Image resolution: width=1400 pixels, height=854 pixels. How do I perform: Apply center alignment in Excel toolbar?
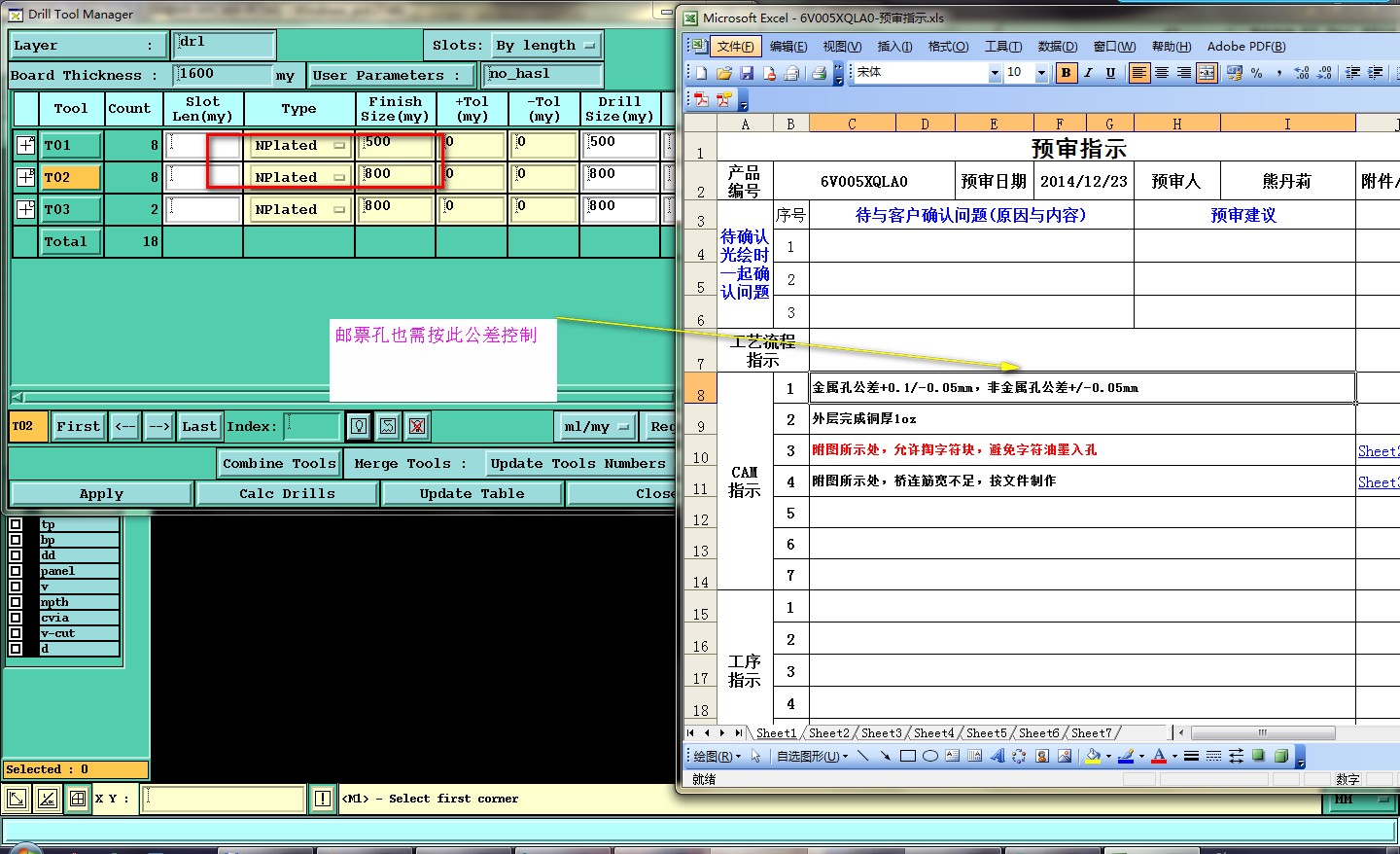click(1161, 73)
